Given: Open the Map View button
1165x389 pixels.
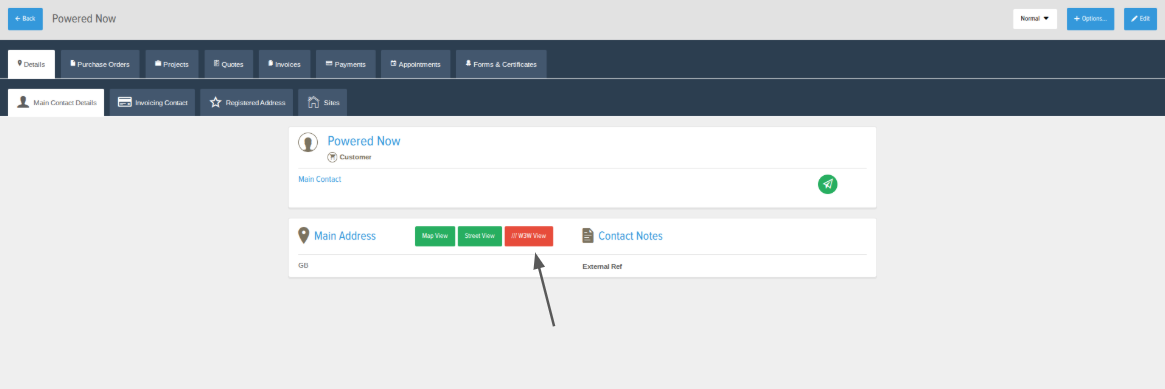Looking at the screenshot, I should tap(435, 236).
